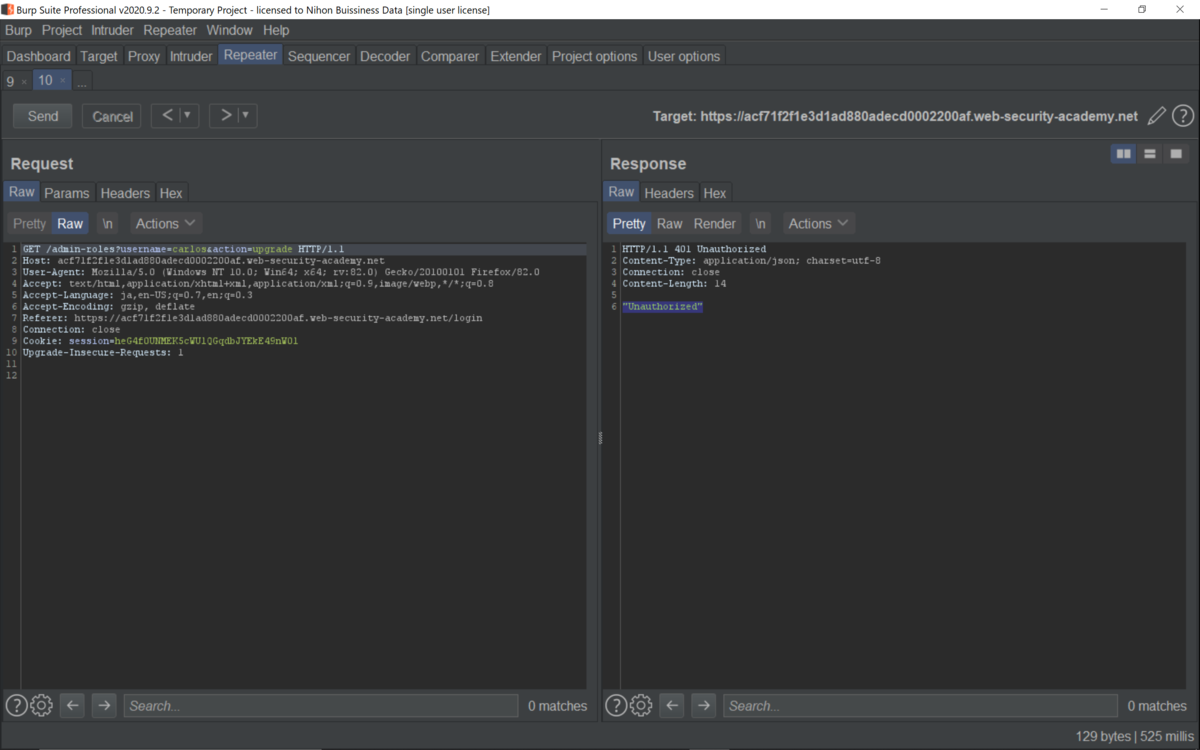Screen dimensions: 1200x750
Task: Toggle Request Pretty view
Action: 30,223
